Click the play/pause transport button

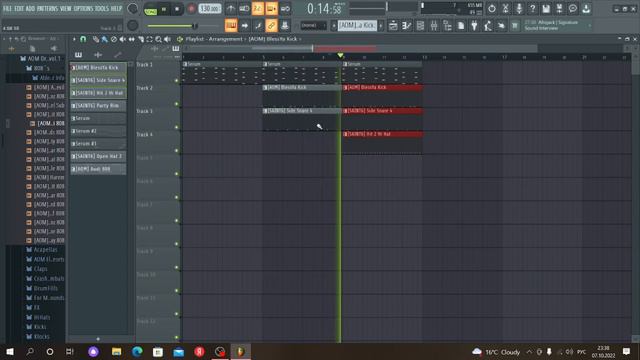click(164, 9)
